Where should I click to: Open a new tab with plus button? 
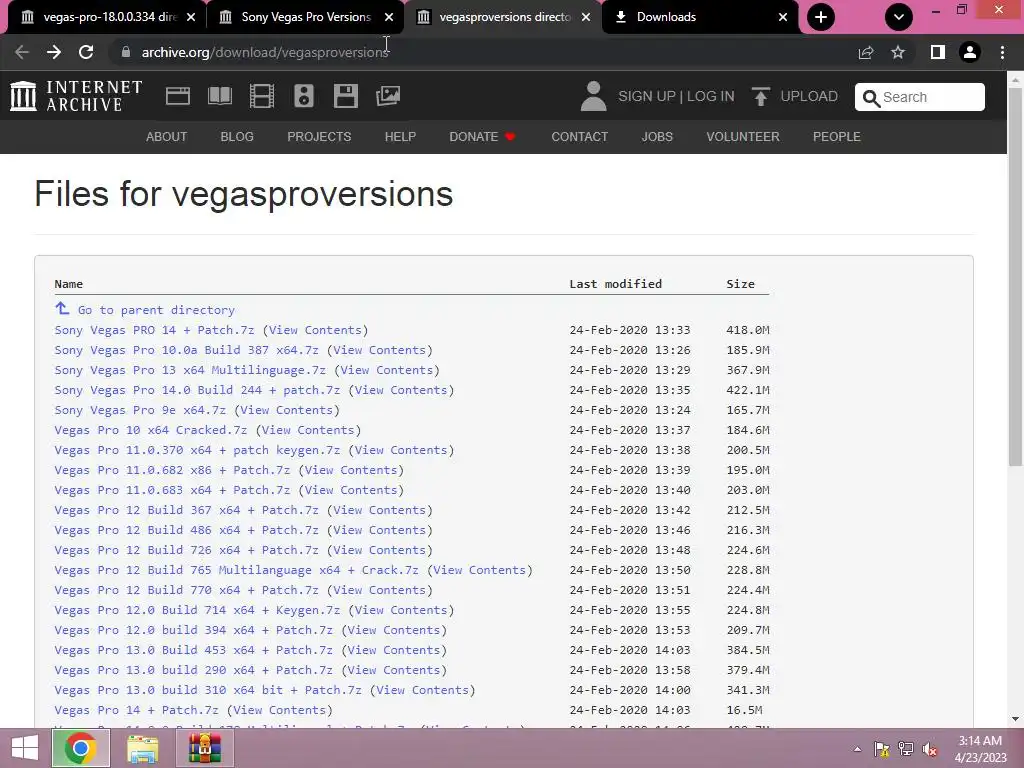pos(821,17)
